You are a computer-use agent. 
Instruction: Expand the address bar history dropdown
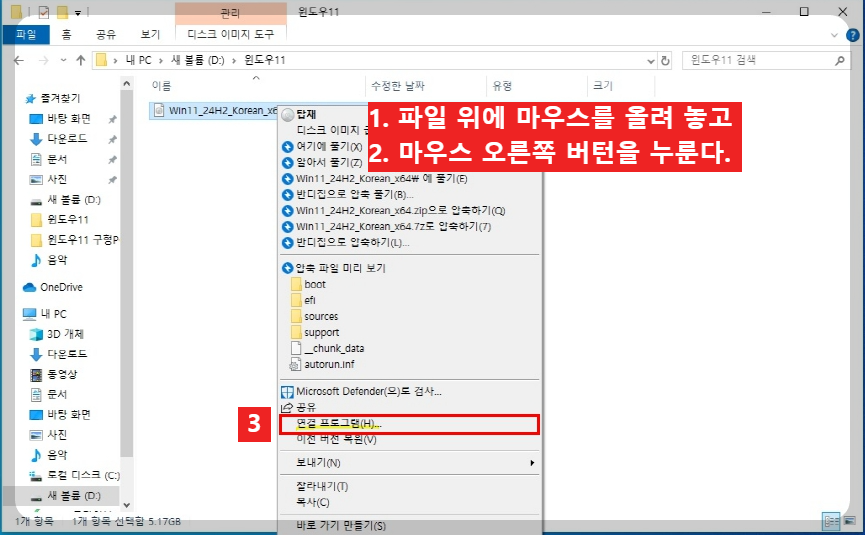(650, 61)
